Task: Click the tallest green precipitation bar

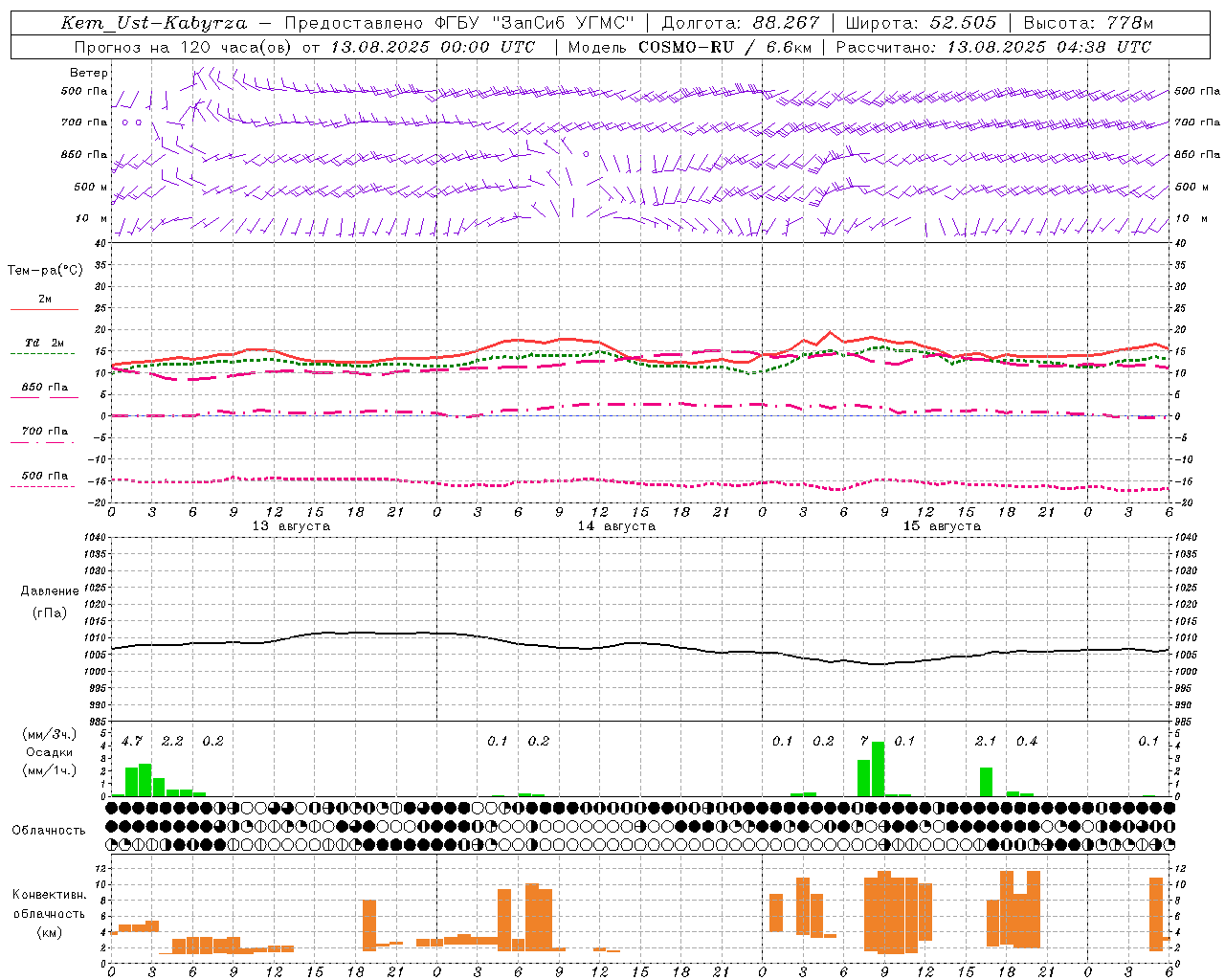Action: click(x=878, y=768)
